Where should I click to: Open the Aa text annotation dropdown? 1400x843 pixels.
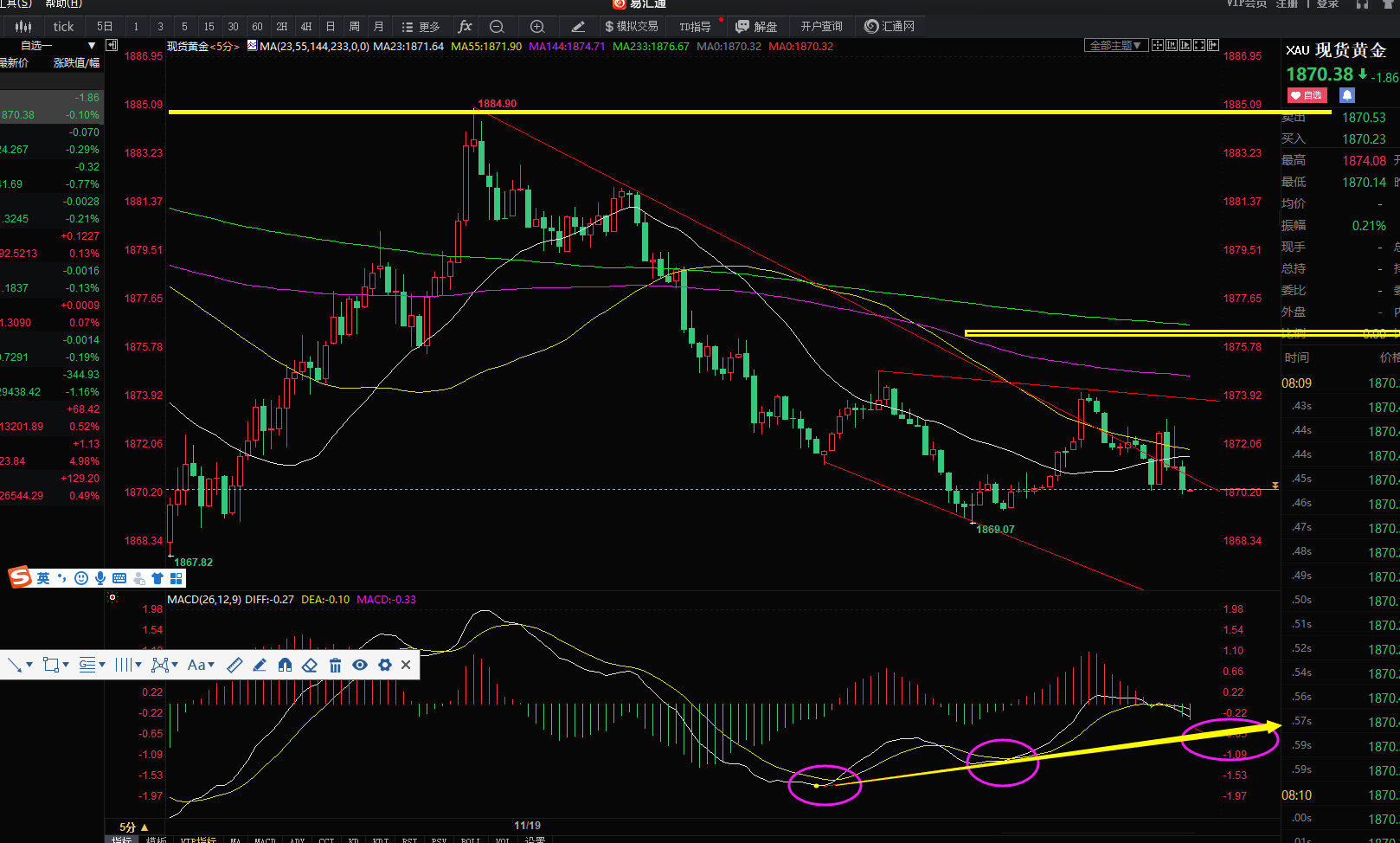(201, 665)
